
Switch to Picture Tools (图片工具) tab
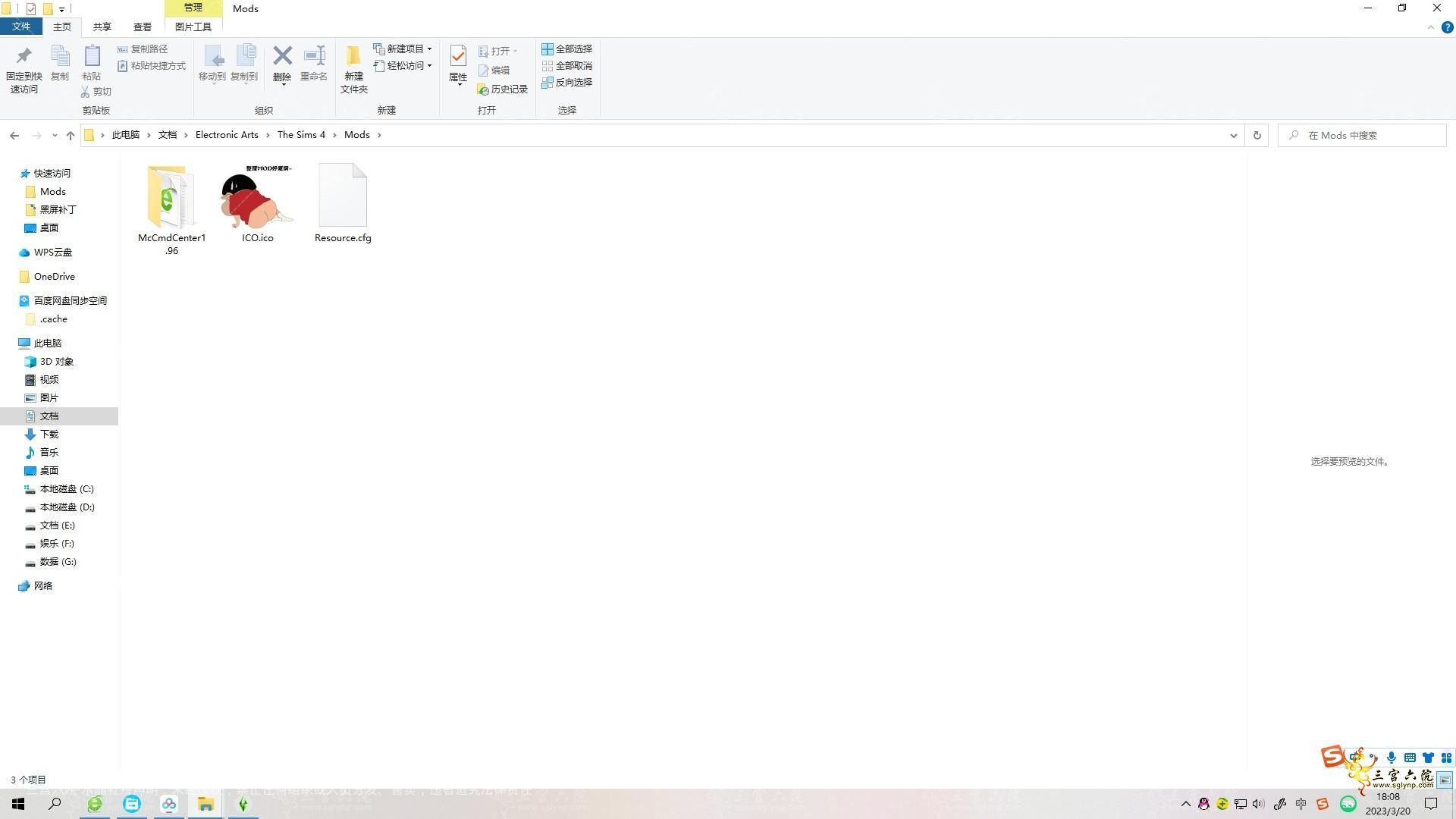pos(193,27)
